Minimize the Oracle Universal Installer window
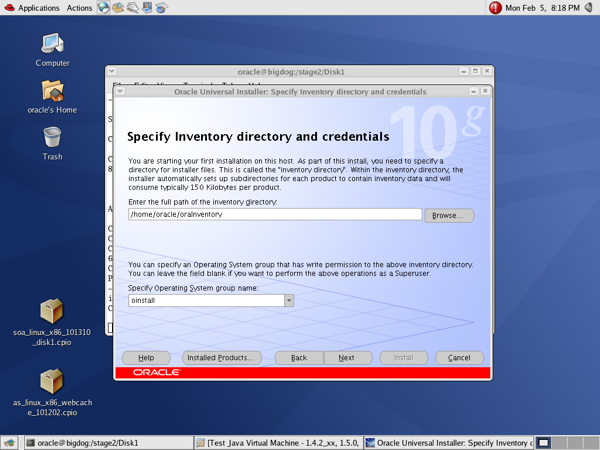The width and height of the screenshot is (600, 450). pos(474,91)
